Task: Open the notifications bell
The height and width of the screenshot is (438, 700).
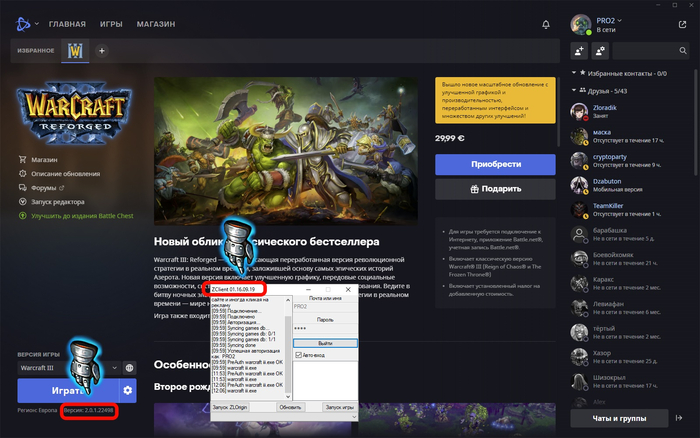Action: pos(546,24)
